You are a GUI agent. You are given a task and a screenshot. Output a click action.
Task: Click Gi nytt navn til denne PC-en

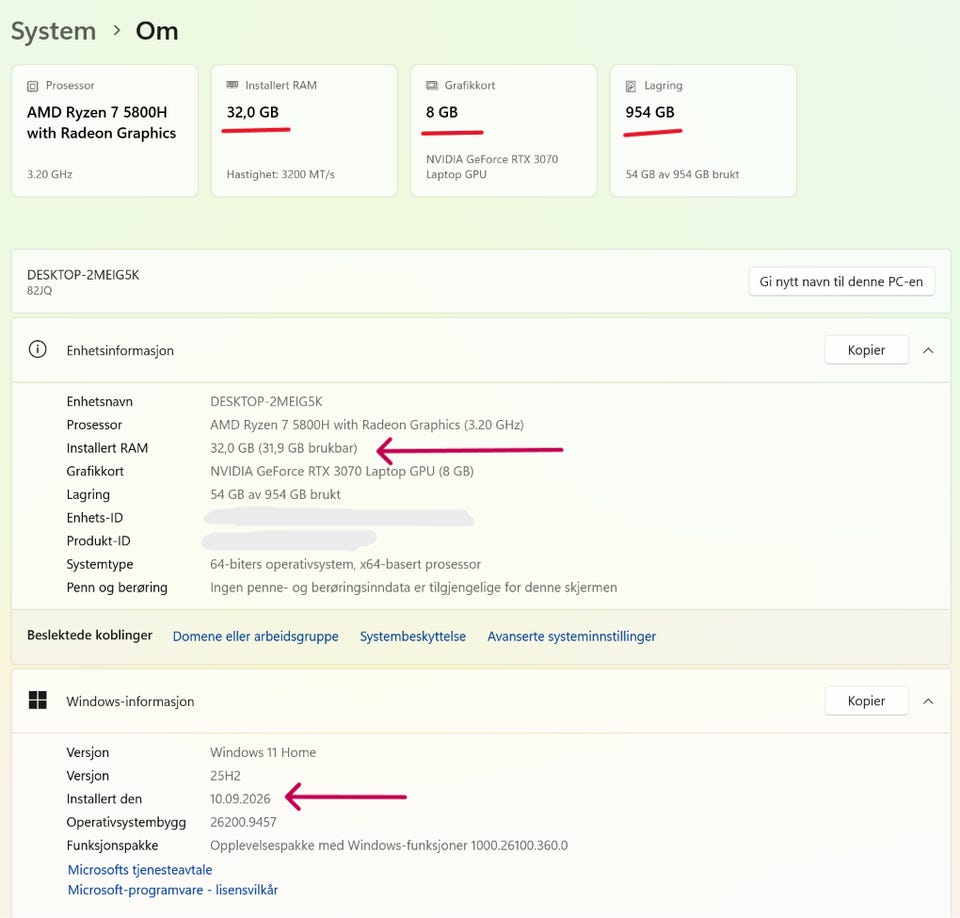pos(841,282)
